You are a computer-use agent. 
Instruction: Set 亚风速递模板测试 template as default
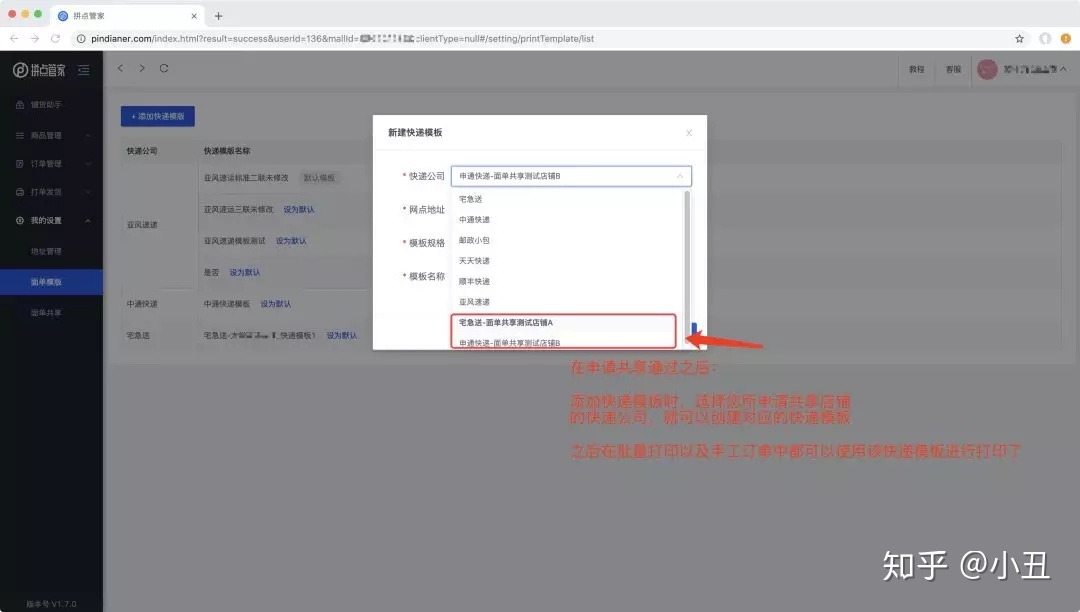click(291, 241)
